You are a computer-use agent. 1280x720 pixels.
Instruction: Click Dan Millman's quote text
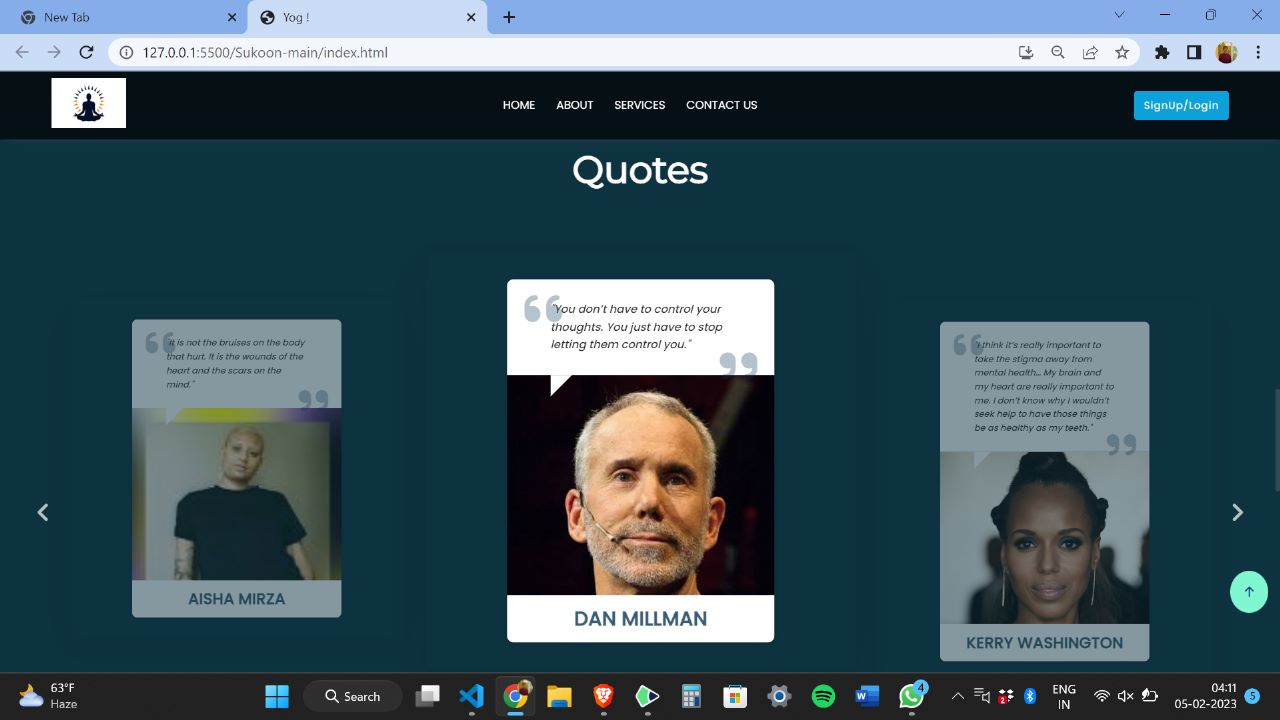[637, 327]
